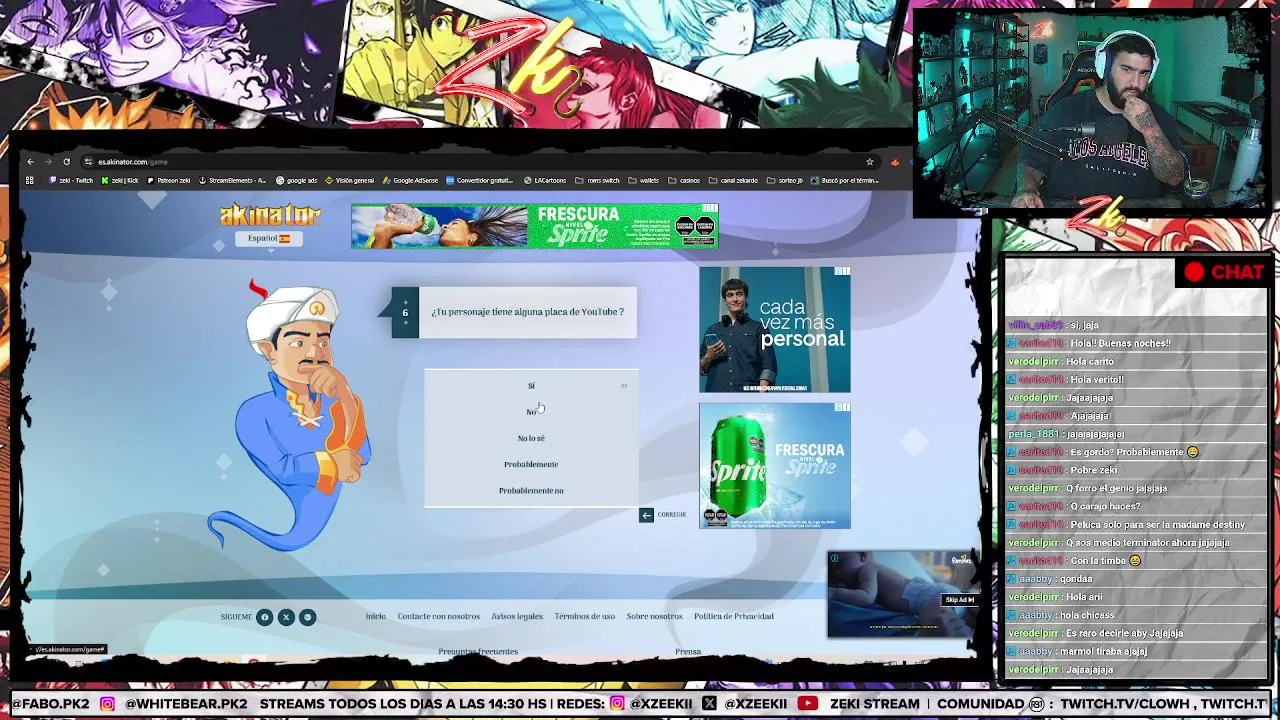Open the 'Buscó por el término' bookmark
This screenshot has height=720, width=1280.
pos(845,181)
